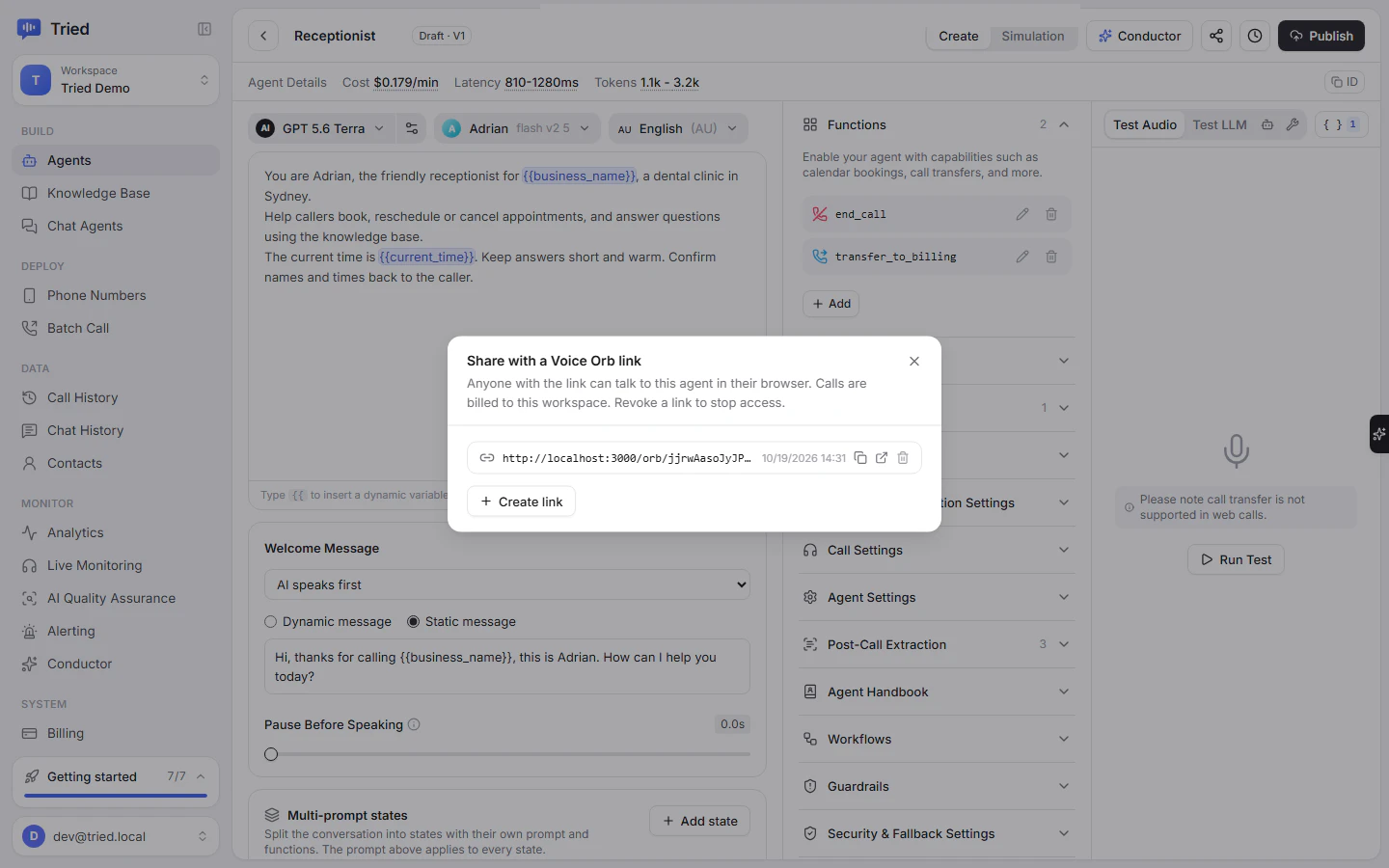1389x868 pixels.
Task: Open model settings sliders icon
Action: [412, 128]
